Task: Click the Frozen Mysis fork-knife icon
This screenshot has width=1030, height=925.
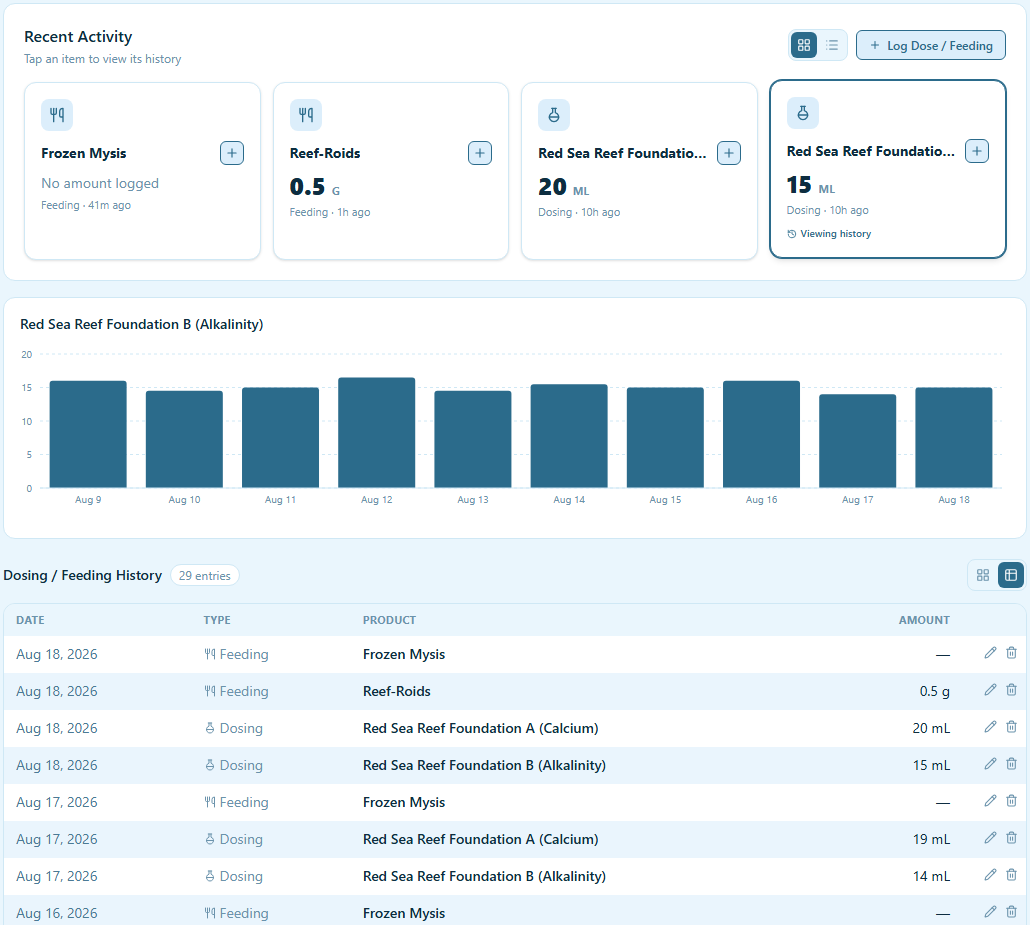Action: coord(57,115)
